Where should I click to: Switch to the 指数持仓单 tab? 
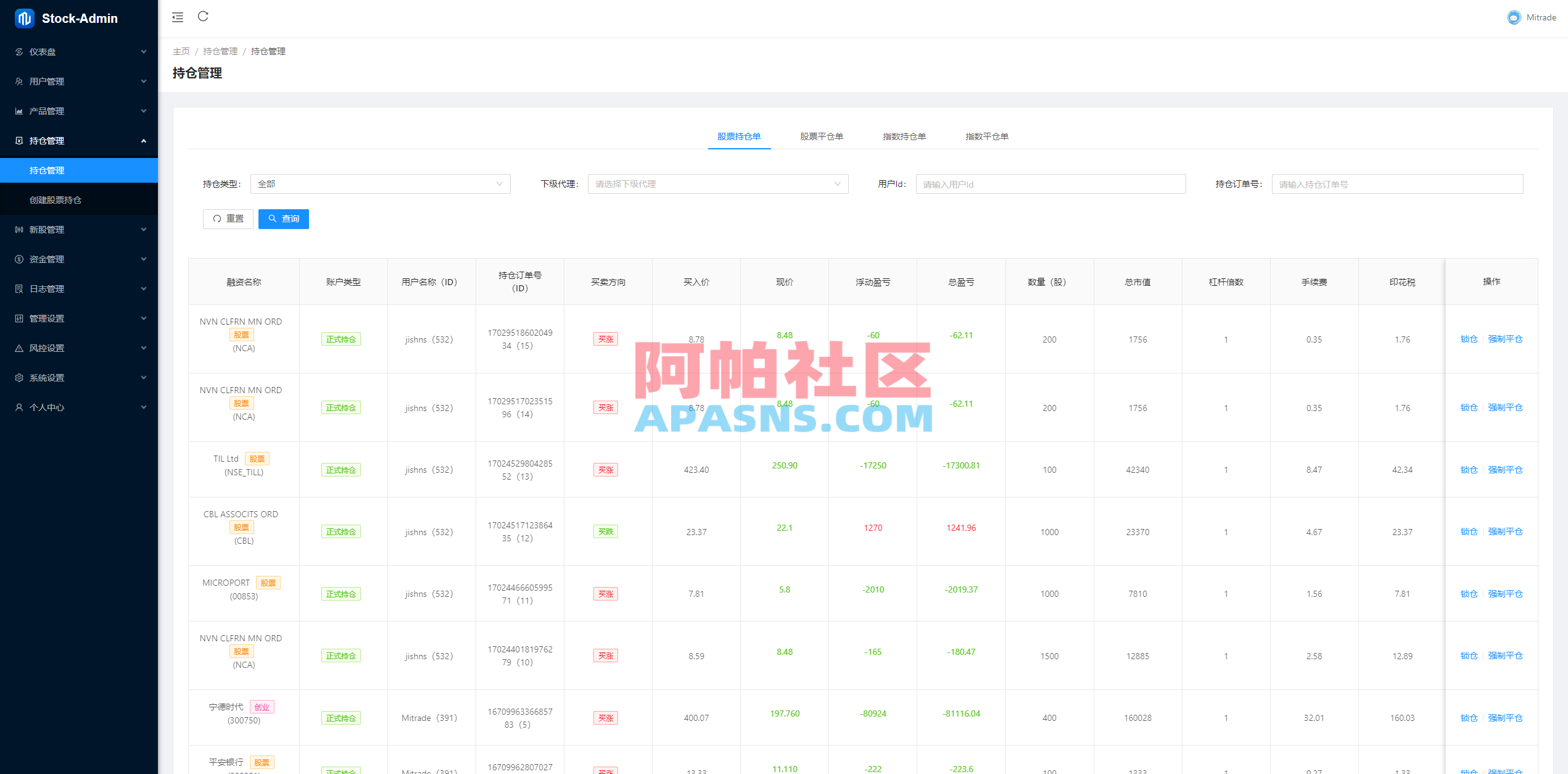click(904, 136)
